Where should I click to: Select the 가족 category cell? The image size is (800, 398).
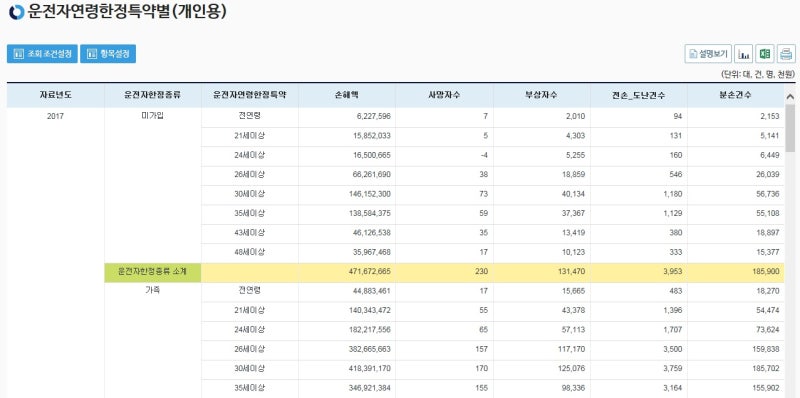153,290
